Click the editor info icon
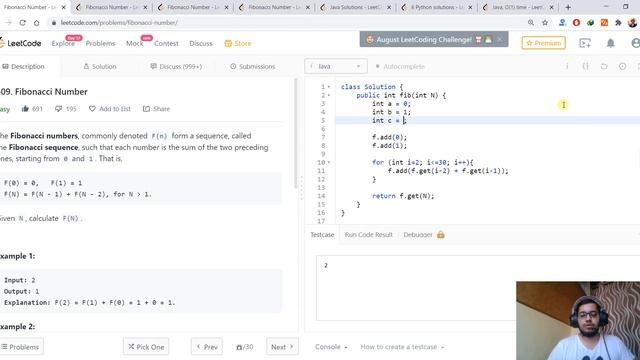This screenshot has width=640, height=360. pos(567,66)
